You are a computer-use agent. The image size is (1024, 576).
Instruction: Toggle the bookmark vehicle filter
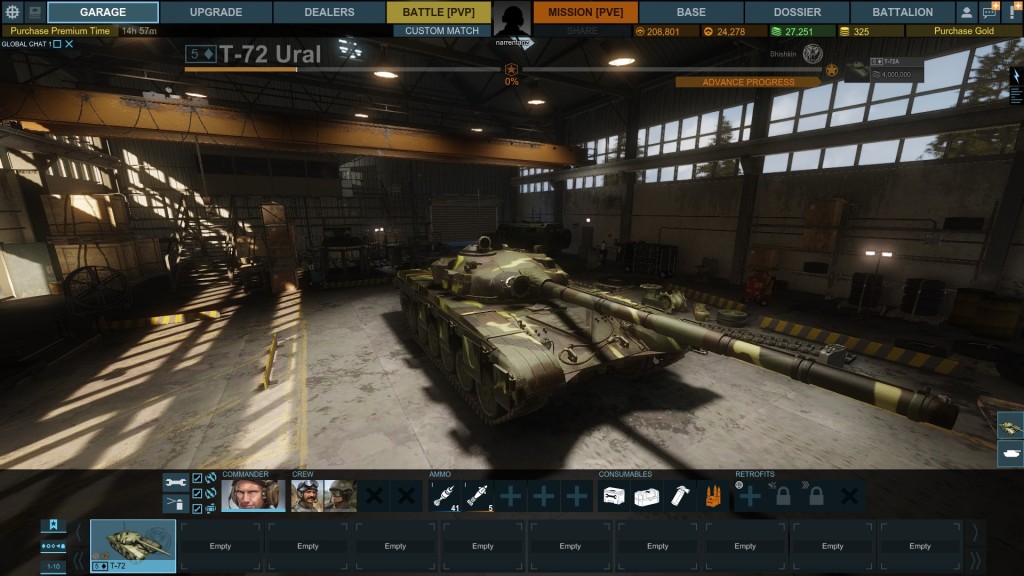[53, 524]
